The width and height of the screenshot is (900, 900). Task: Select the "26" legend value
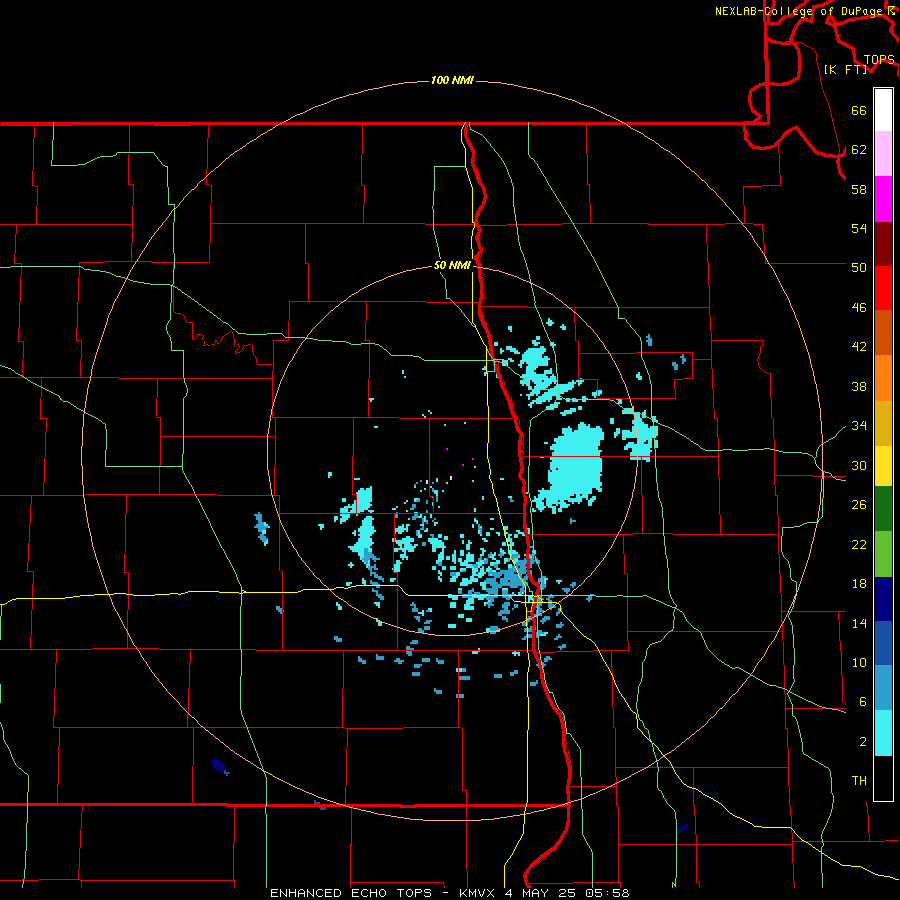[x=859, y=505]
